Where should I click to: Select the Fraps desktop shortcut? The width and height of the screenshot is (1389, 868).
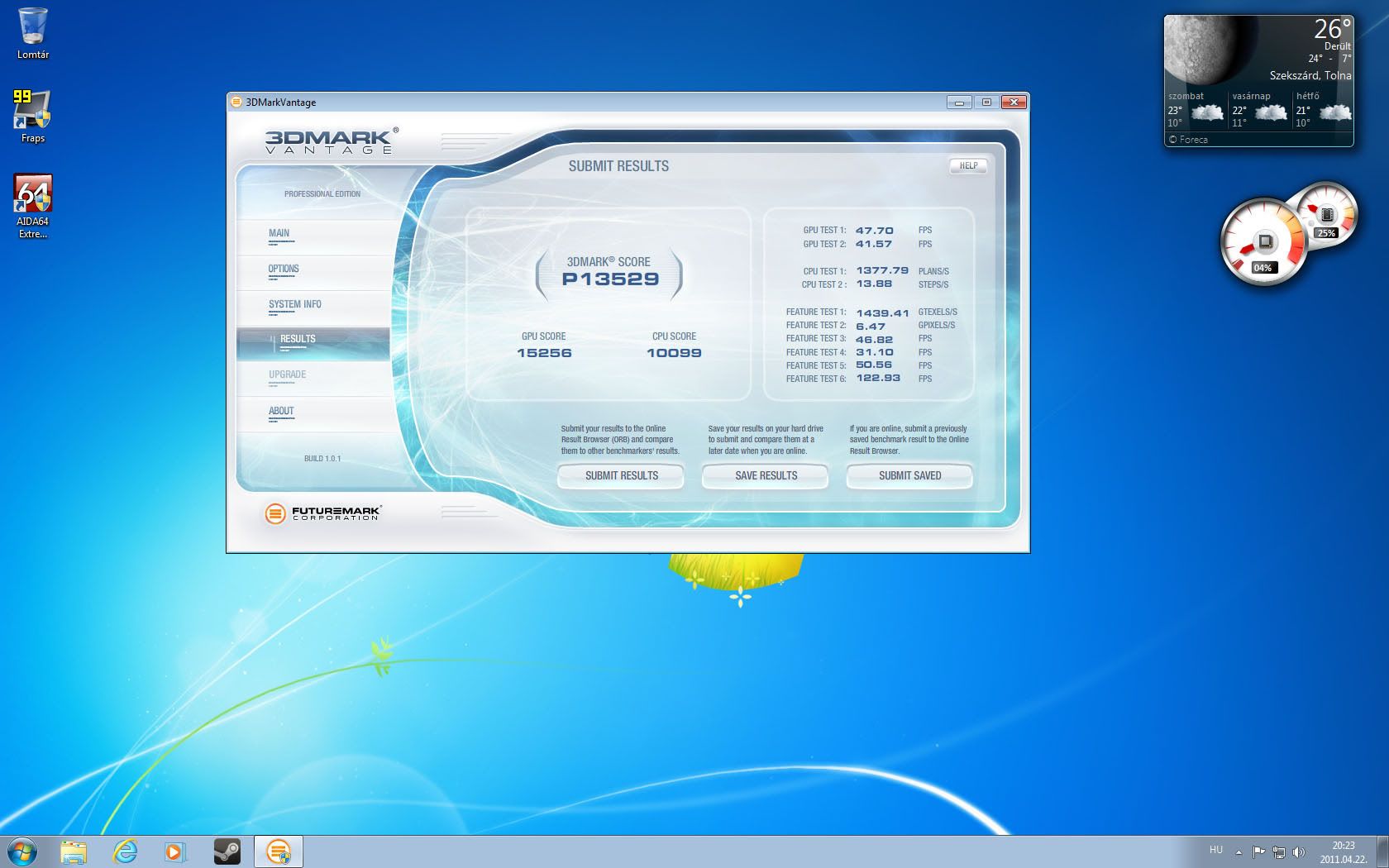[x=33, y=117]
